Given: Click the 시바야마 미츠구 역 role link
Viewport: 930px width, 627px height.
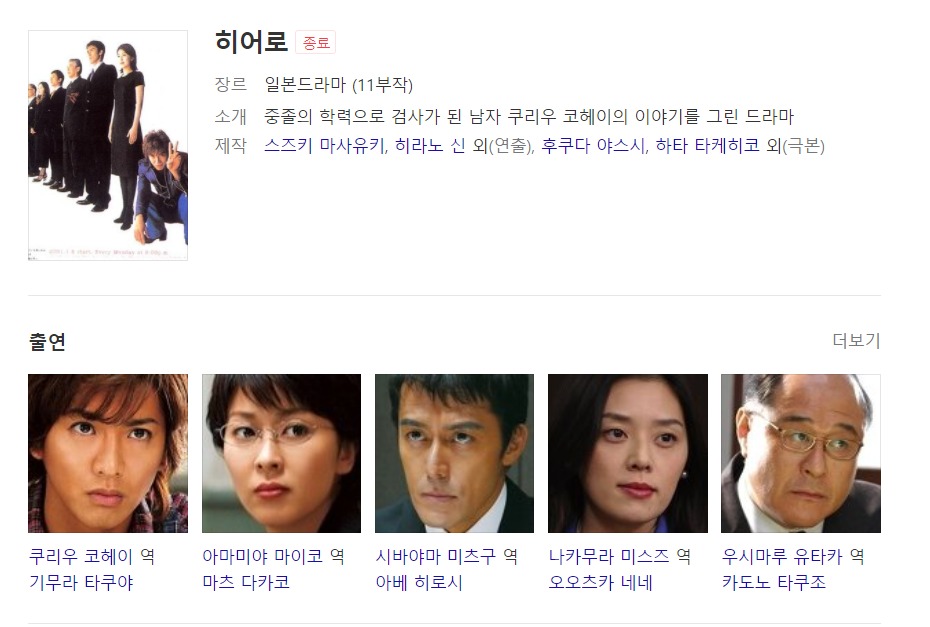Looking at the screenshot, I should (447, 556).
